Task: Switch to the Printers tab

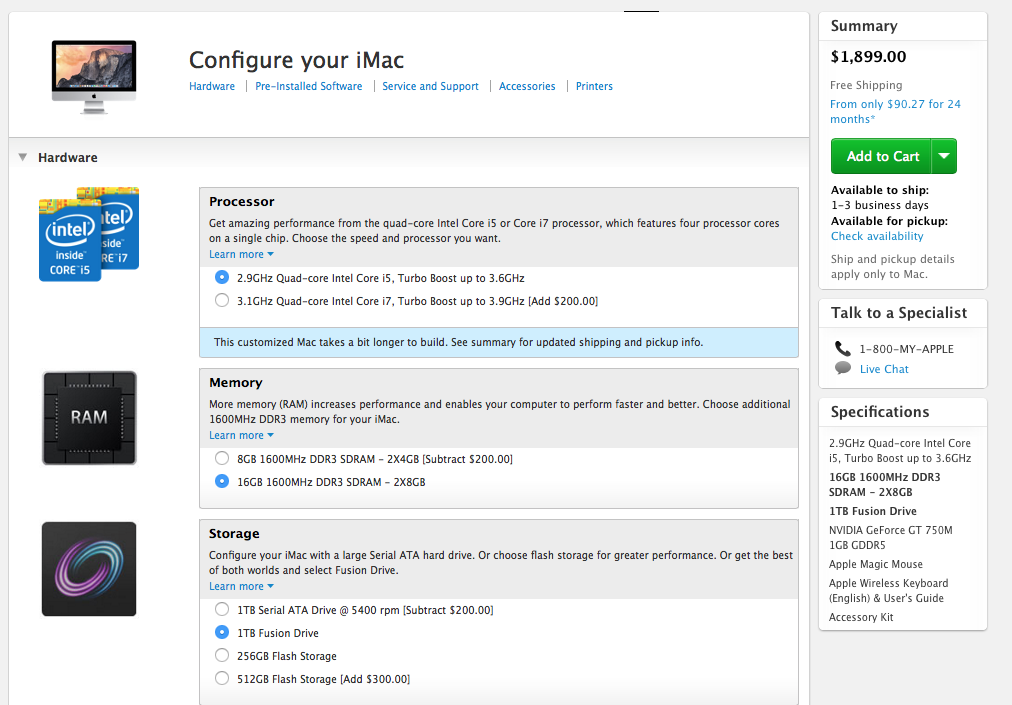Action: [x=594, y=86]
